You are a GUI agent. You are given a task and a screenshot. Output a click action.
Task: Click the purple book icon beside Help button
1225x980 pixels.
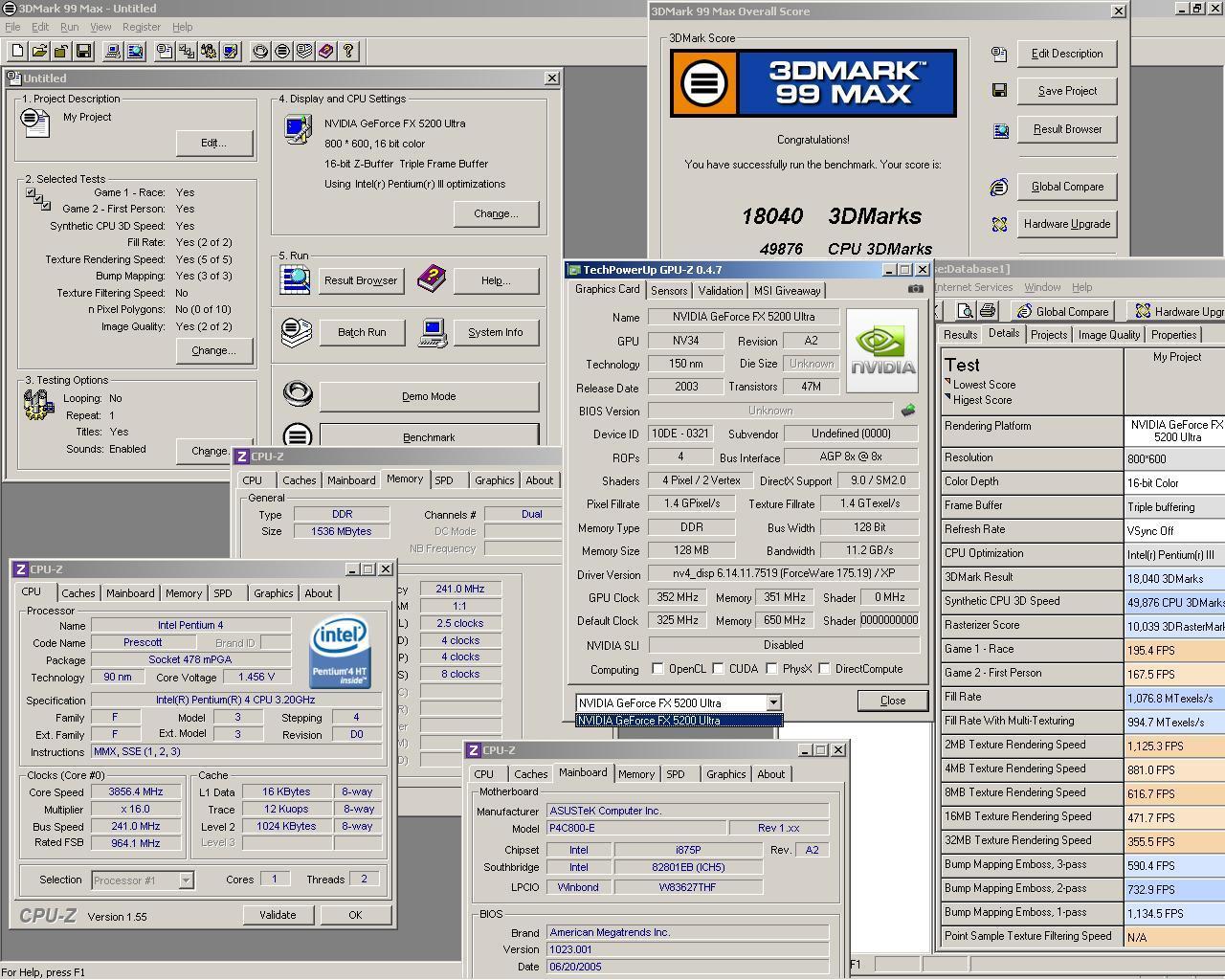click(x=432, y=279)
